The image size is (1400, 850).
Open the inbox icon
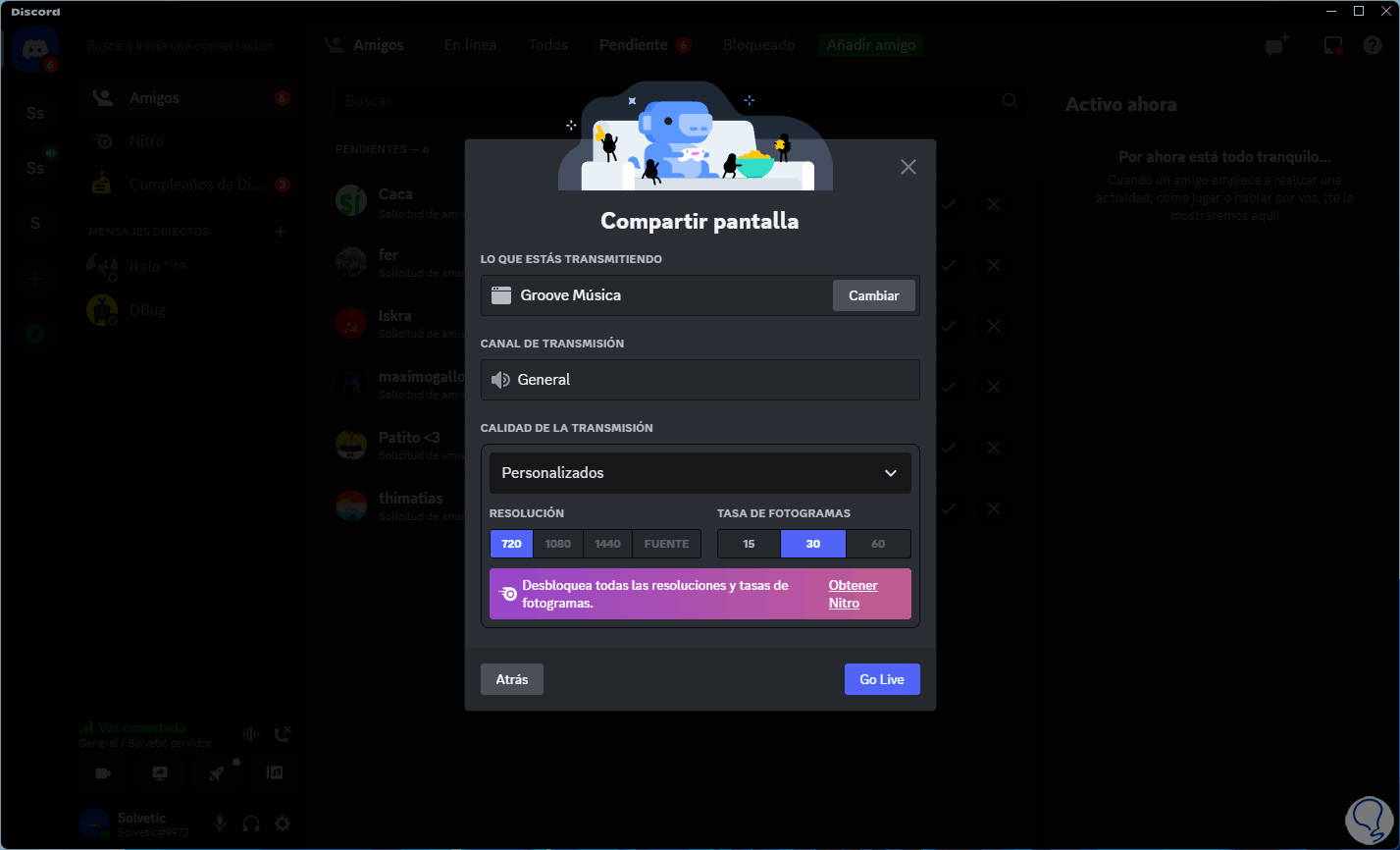[x=1333, y=45]
